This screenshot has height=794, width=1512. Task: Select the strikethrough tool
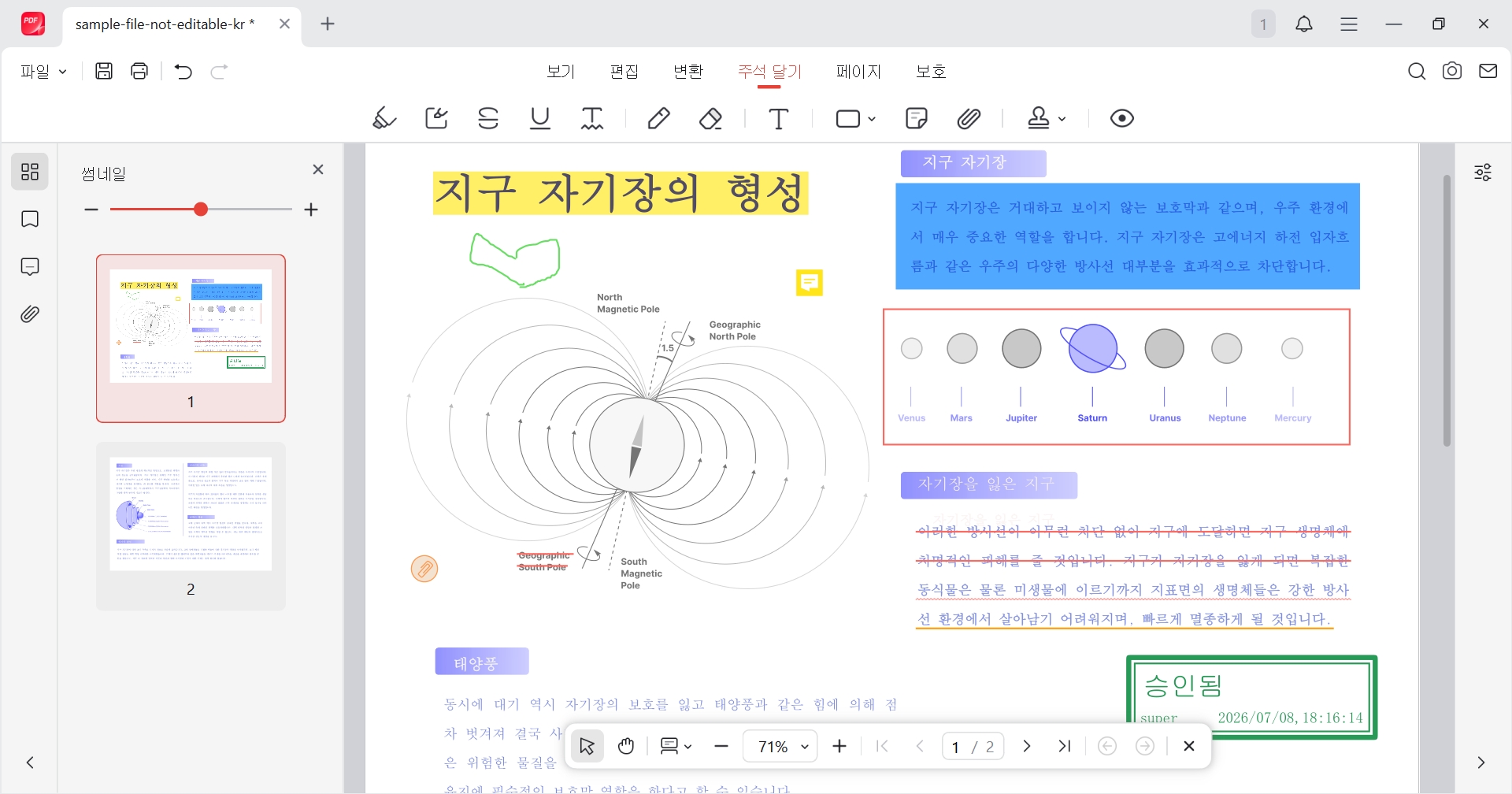coord(488,118)
